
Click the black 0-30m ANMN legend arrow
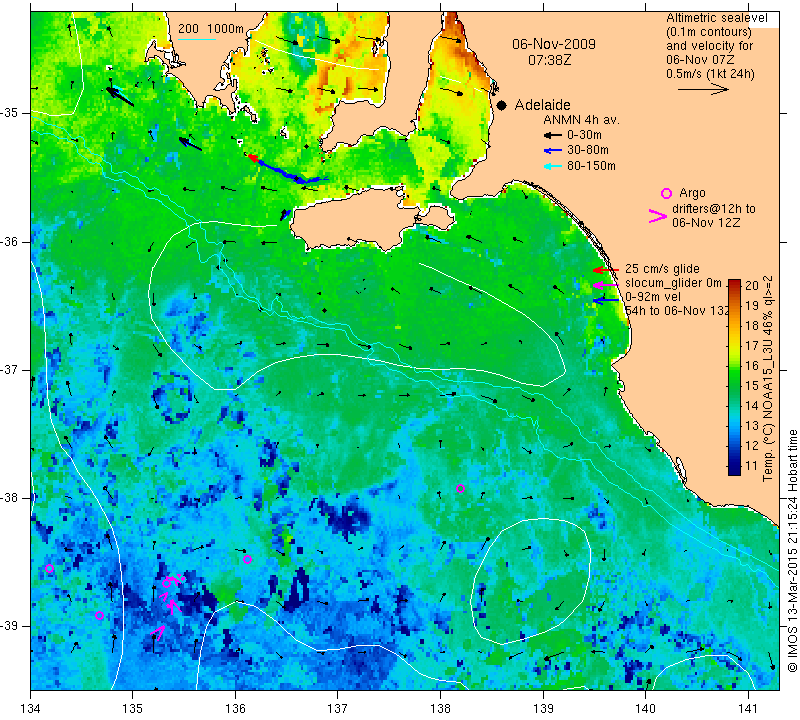point(553,135)
